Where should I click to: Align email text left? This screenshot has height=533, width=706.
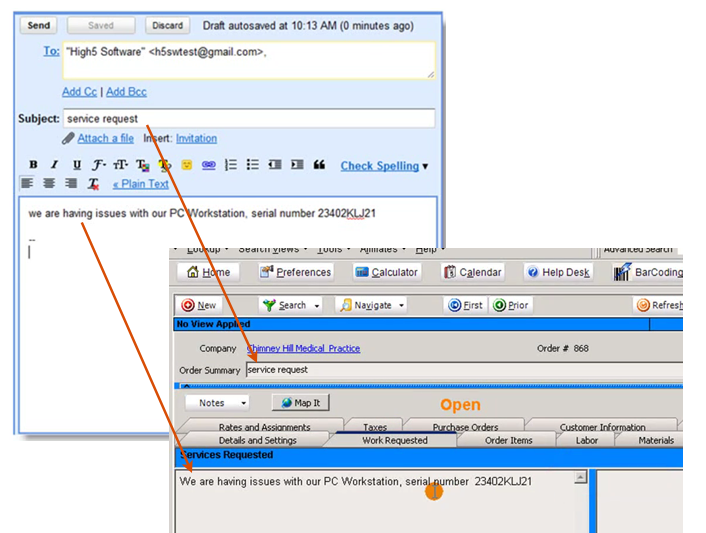click(27, 183)
